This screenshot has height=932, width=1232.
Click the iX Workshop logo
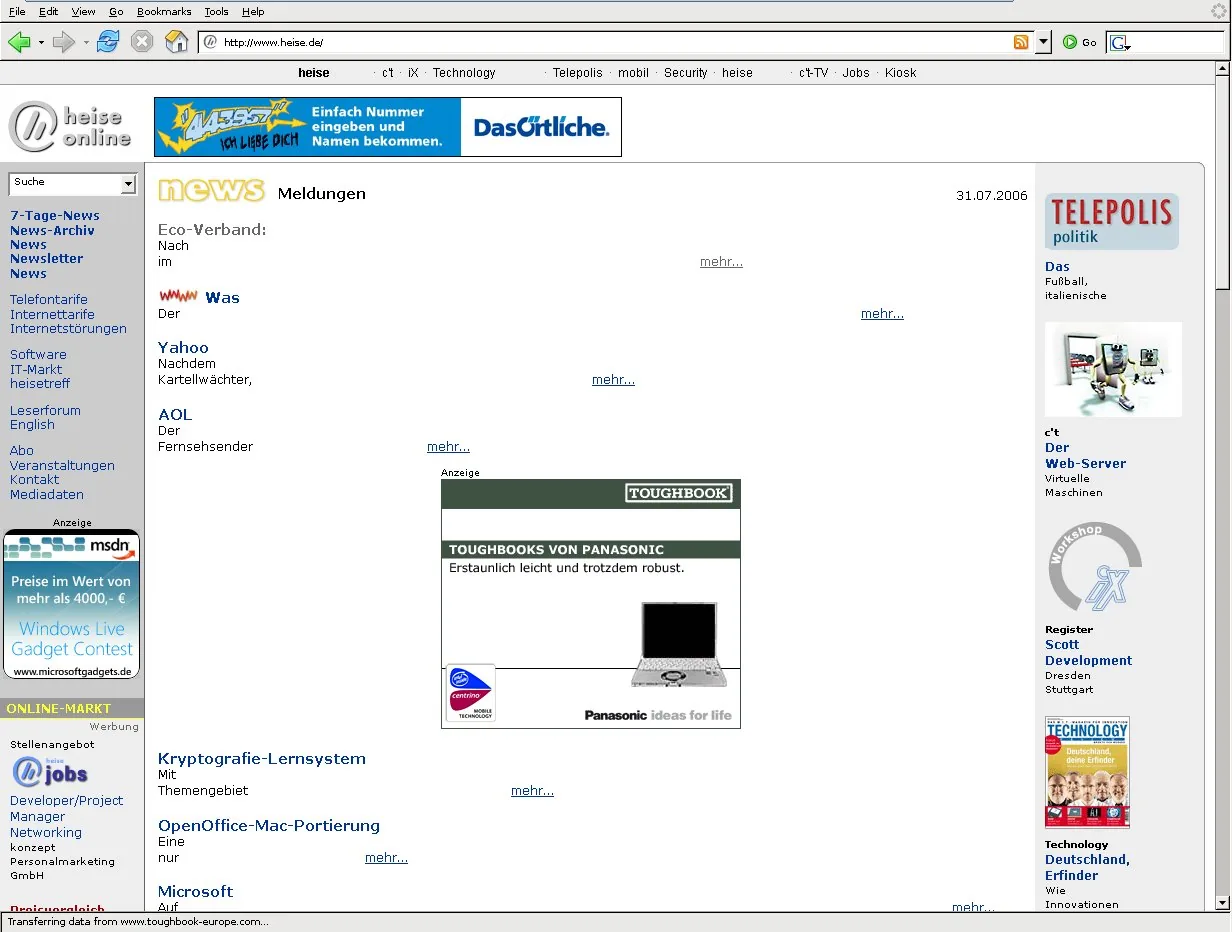coord(1095,567)
